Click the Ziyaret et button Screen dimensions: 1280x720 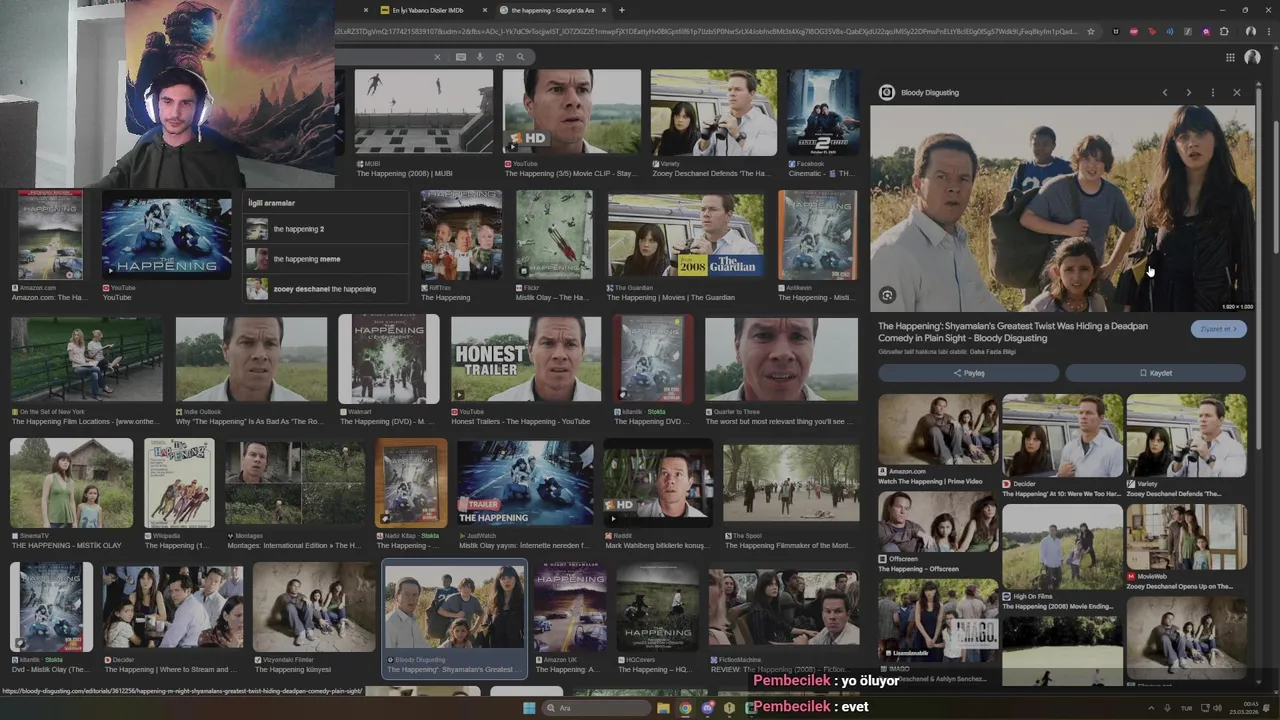coord(1218,329)
